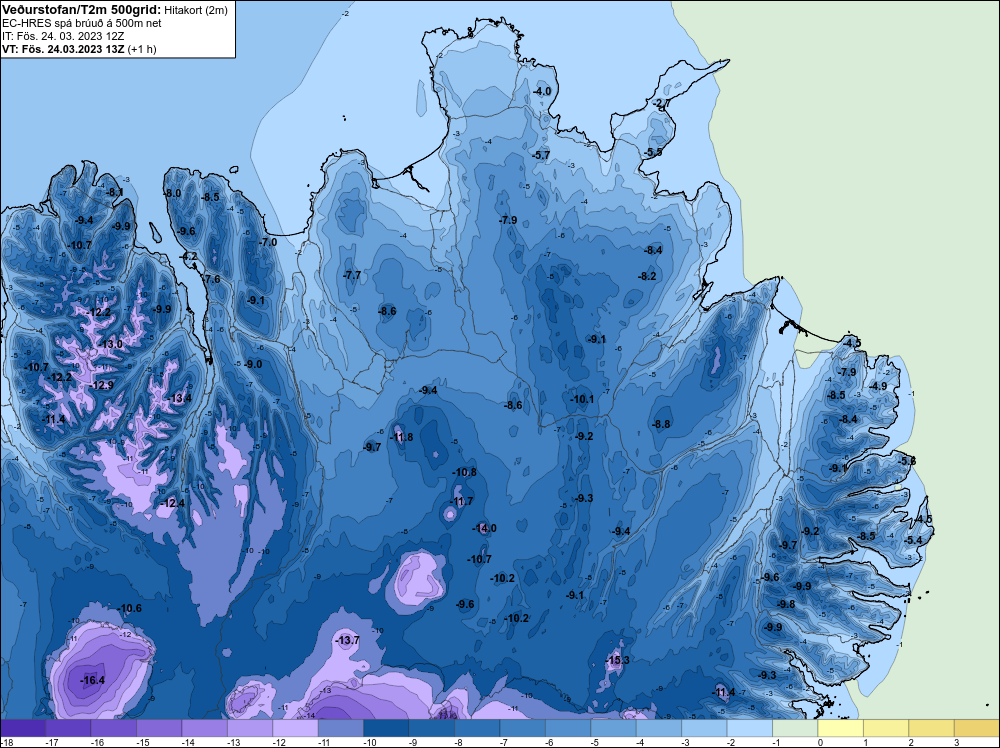
Task: Click the -12.4 temperature value
Action: (x=173, y=503)
